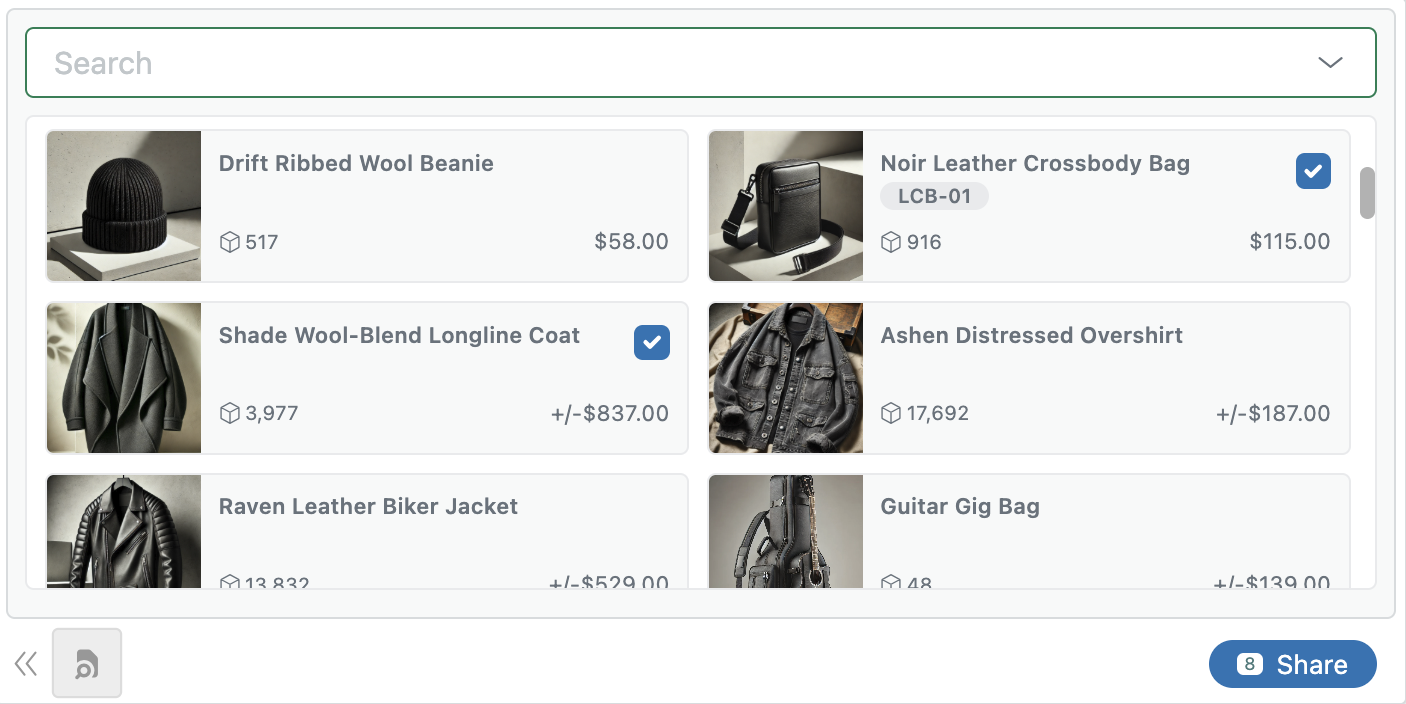Deselect the Shade Wool-Blend Longline Coat checkbox
Viewport: 1406px width, 704px height.
[x=651, y=343]
